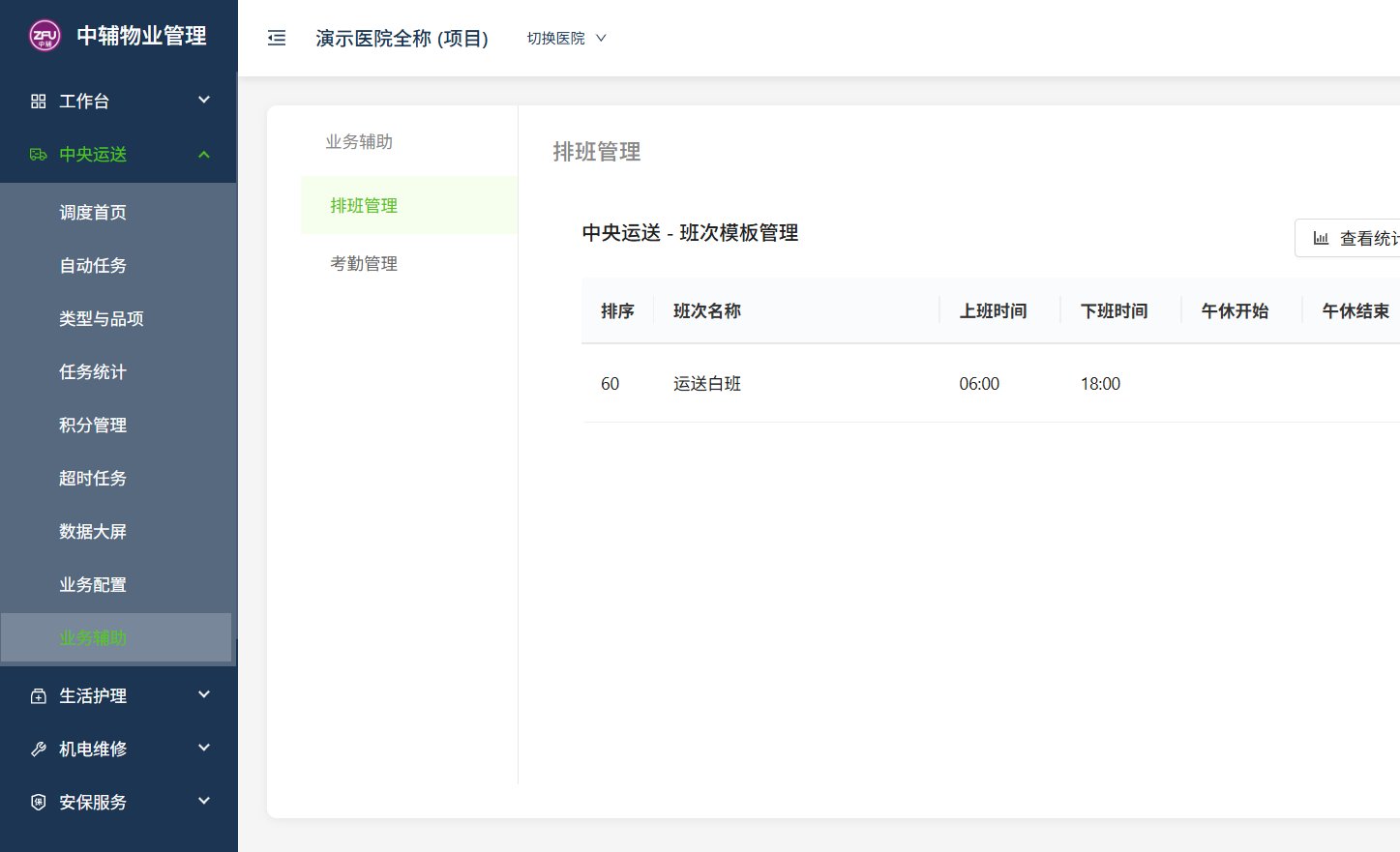Expand the 安保服务 menu chevron
The image size is (1400, 852).
click(x=204, y=801)
